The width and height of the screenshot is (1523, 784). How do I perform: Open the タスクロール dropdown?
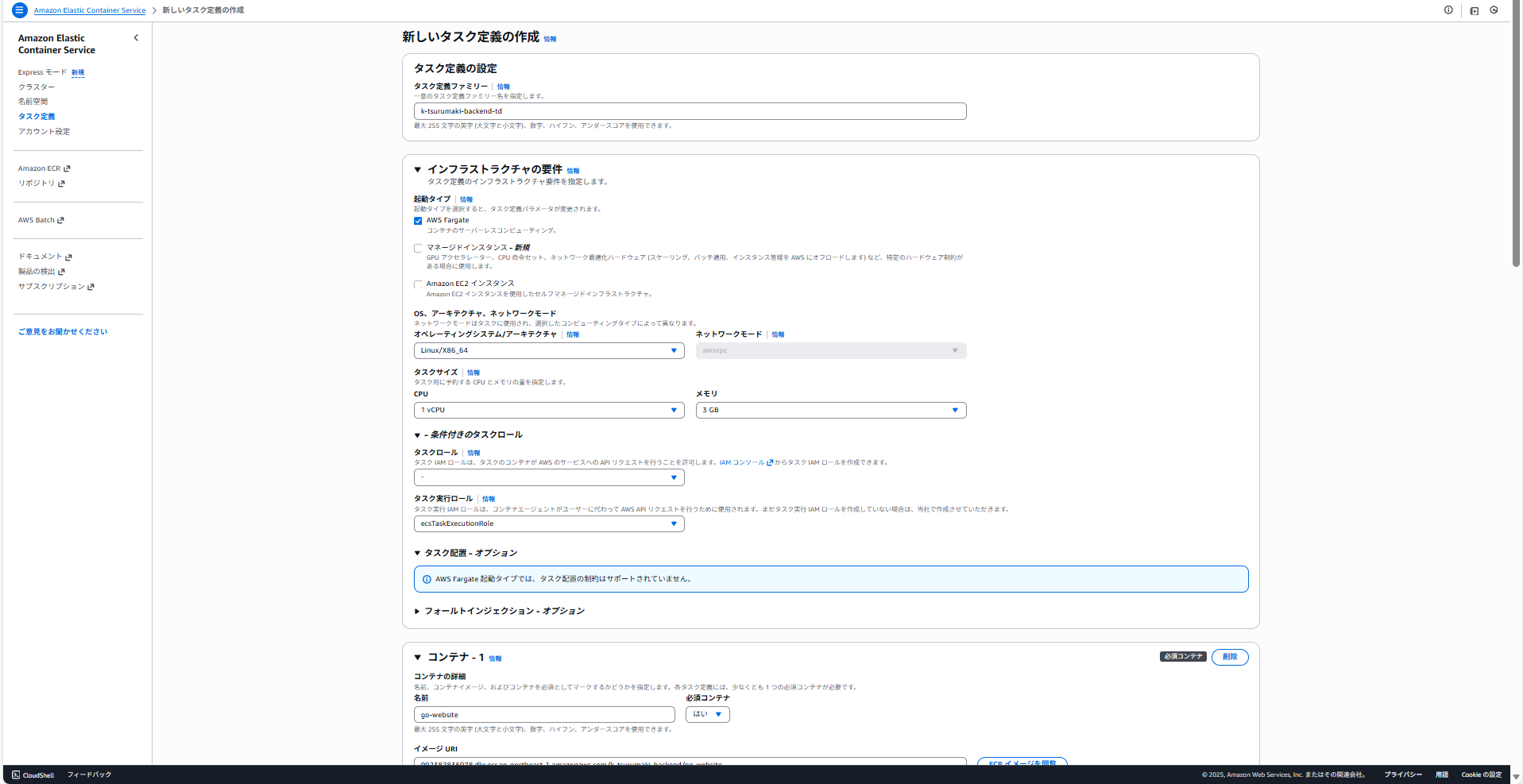click(549, 477)
